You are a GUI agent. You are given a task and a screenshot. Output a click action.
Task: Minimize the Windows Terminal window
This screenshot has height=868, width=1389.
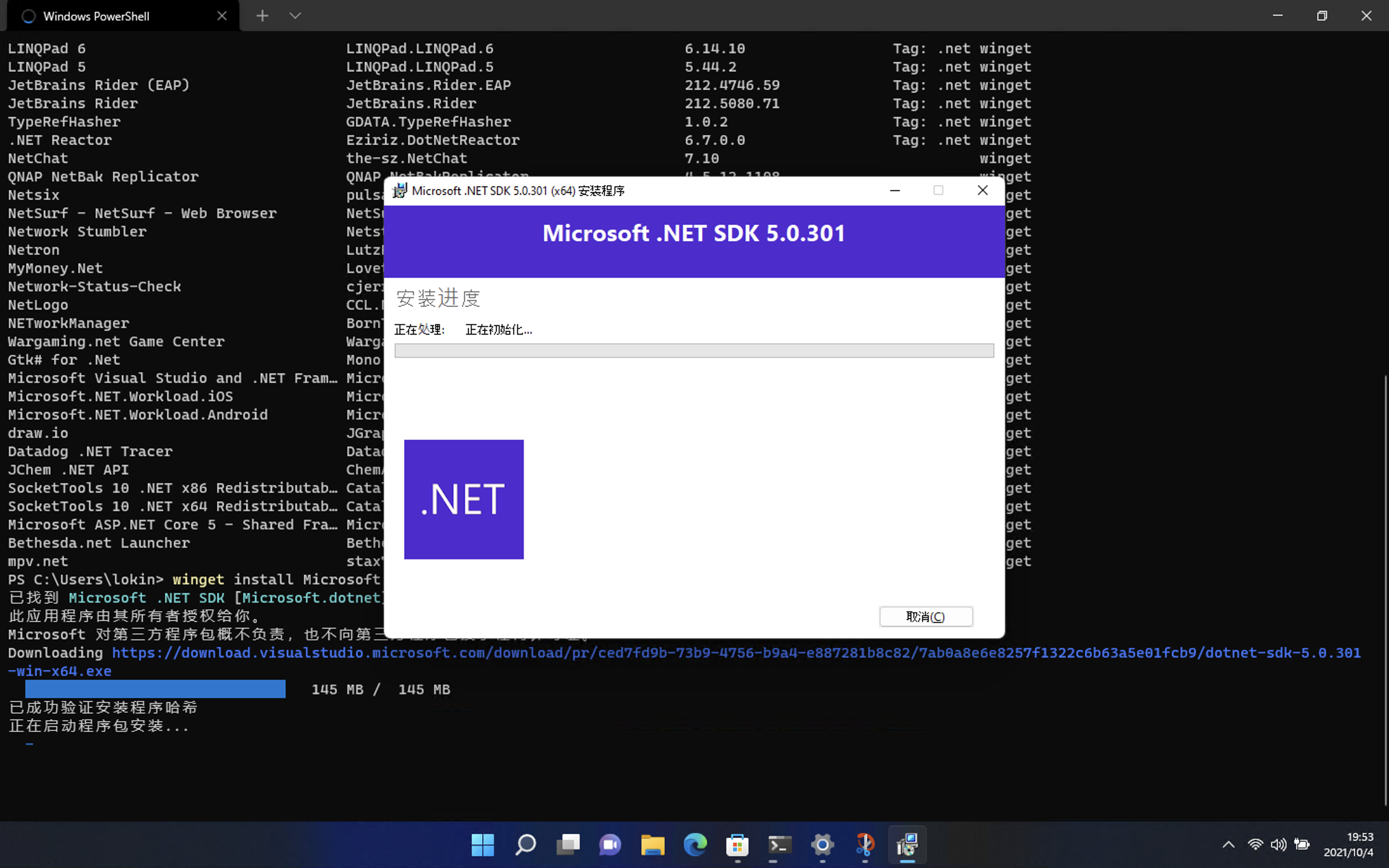click(1278, 15)
